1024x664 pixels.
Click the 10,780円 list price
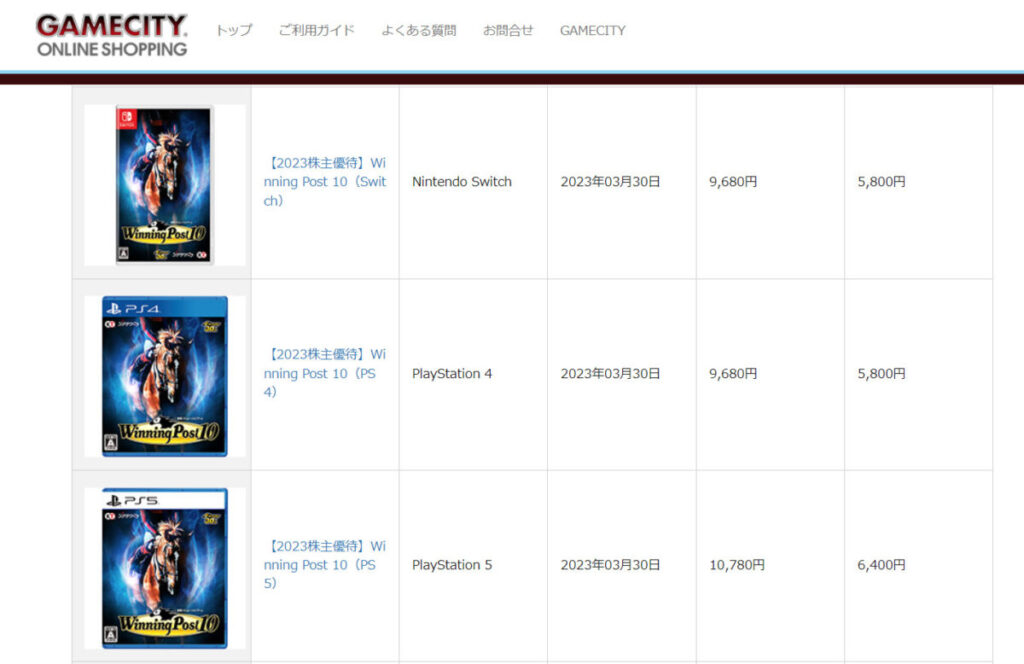tap(737, 565)
